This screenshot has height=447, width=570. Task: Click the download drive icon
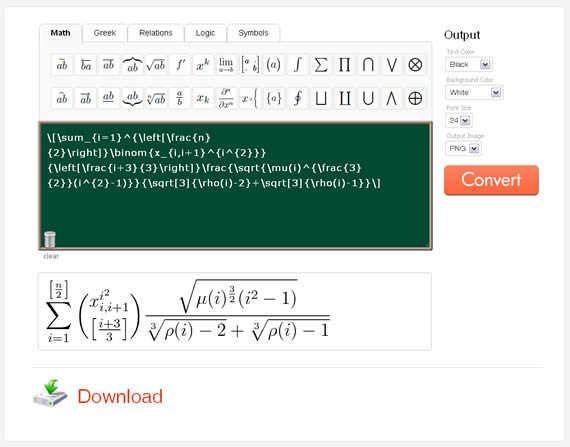coord(50,394)
